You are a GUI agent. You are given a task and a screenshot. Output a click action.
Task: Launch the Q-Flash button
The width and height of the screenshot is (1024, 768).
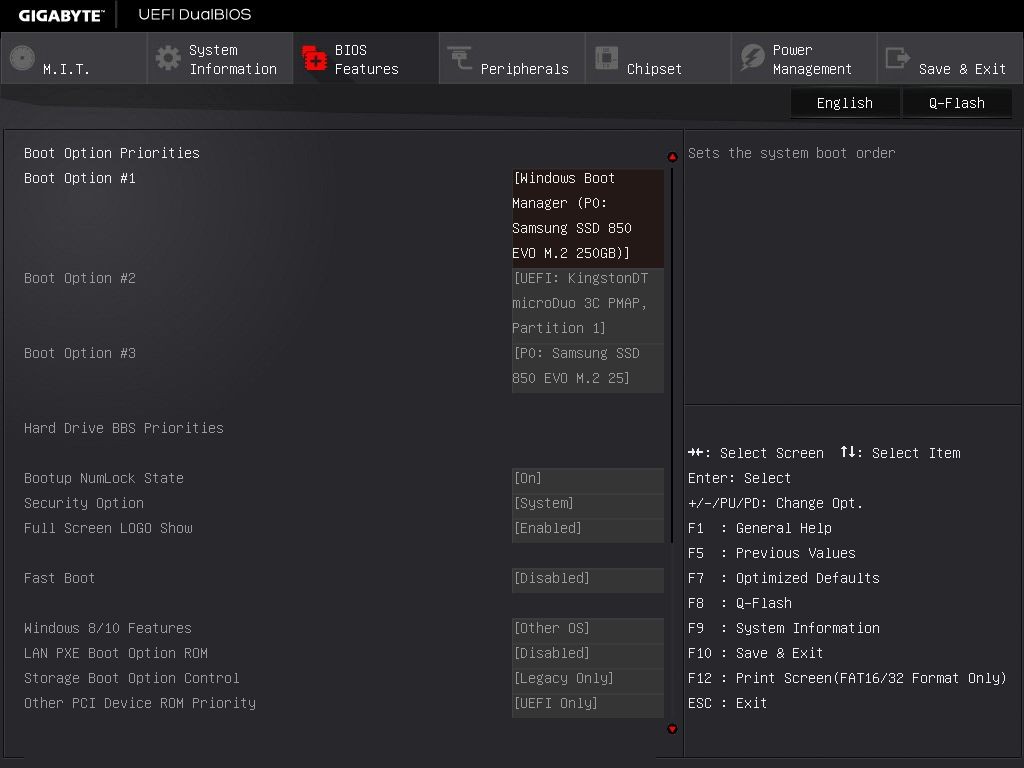point(957,103)
